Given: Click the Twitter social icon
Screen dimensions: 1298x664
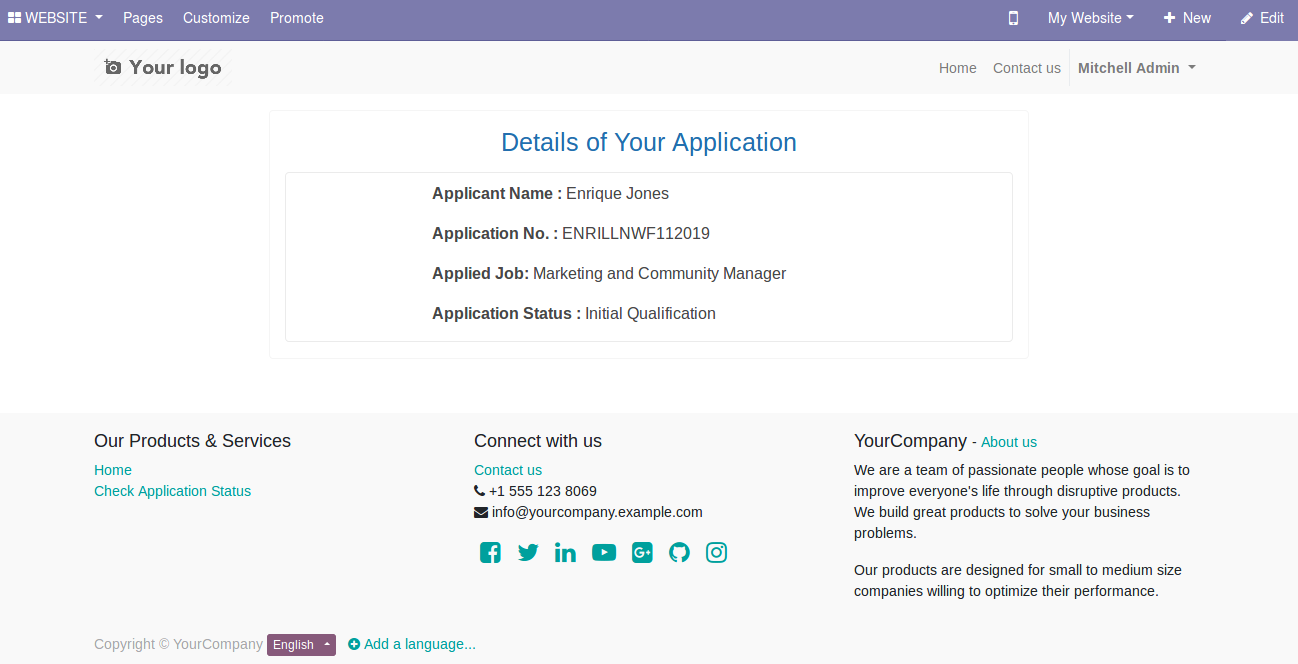Looking at the screenshot, I should [x=528, y=552].
